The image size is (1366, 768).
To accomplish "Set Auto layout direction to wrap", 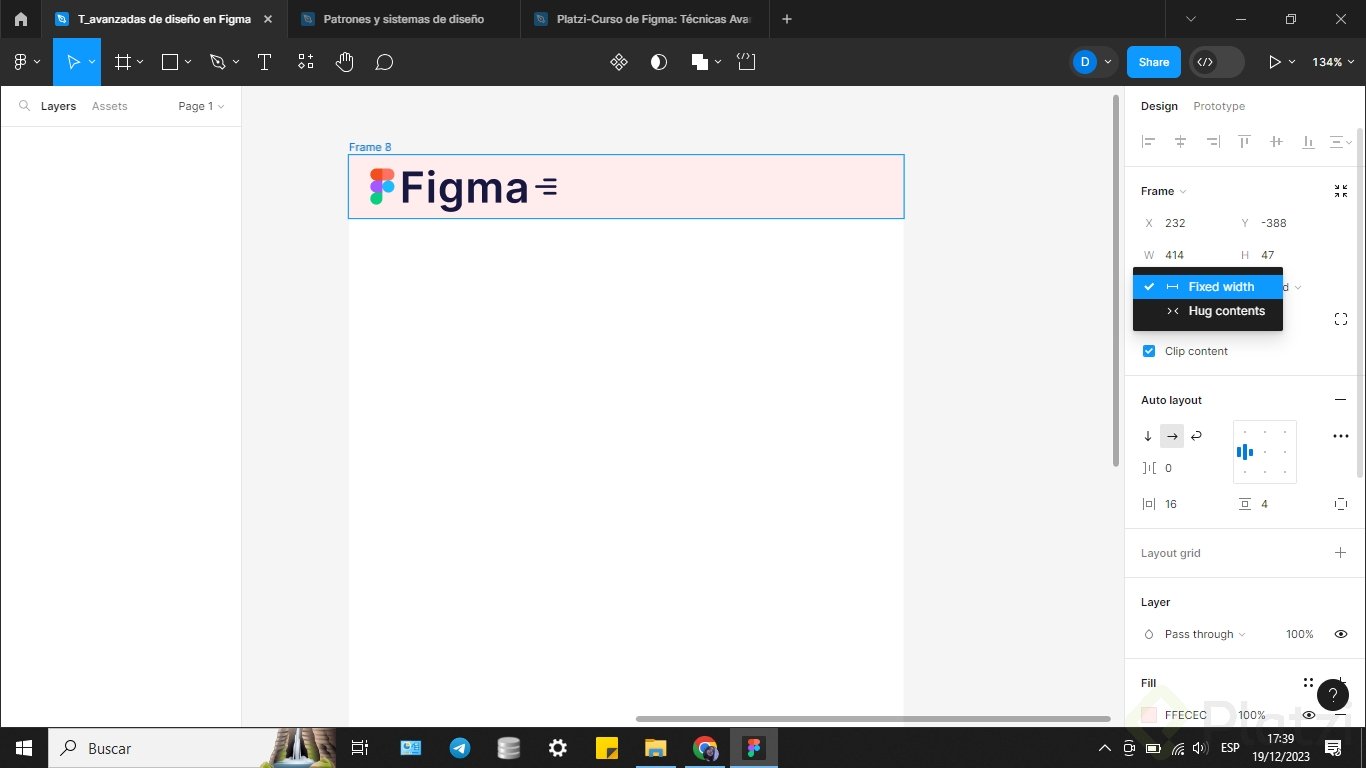I will 1196,436.
